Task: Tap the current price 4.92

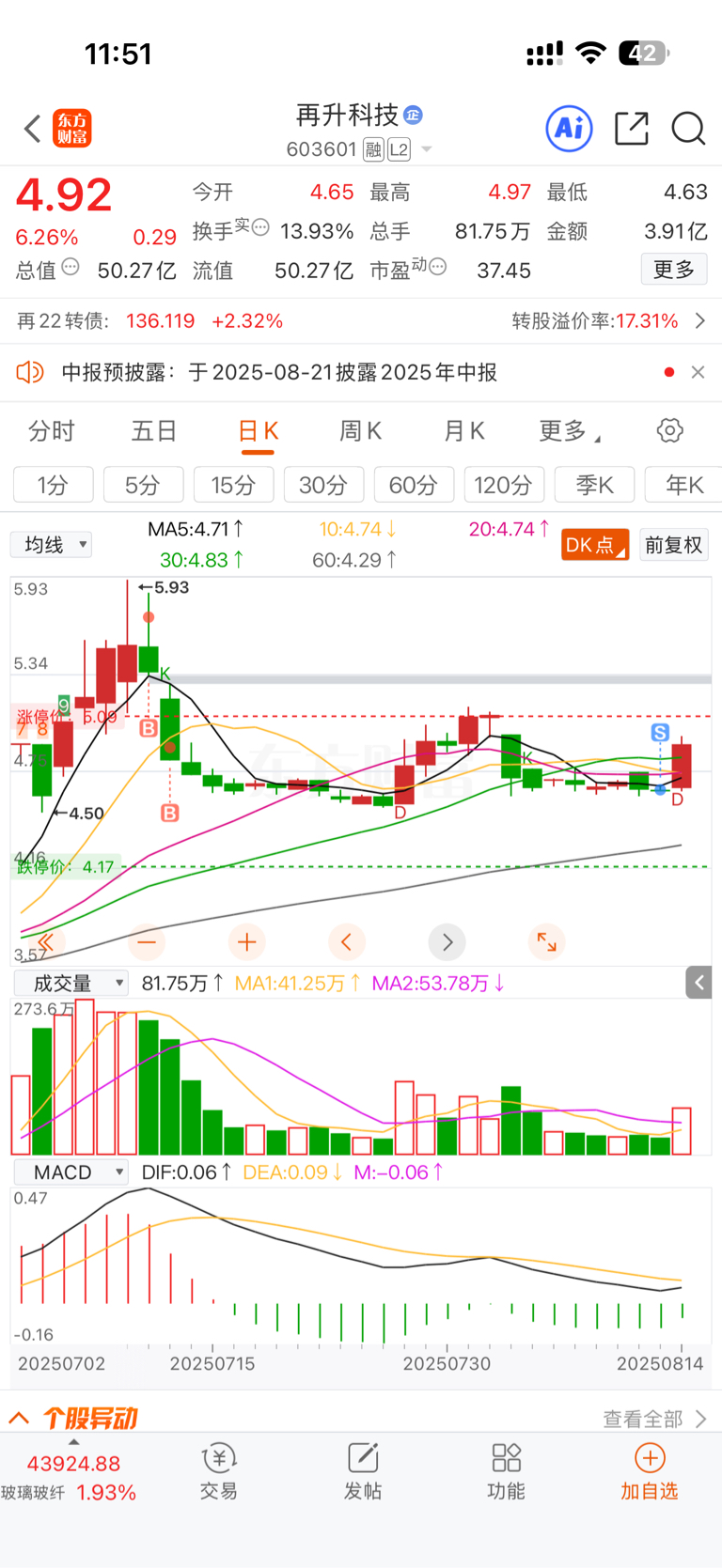Action: tap(64, 195)
